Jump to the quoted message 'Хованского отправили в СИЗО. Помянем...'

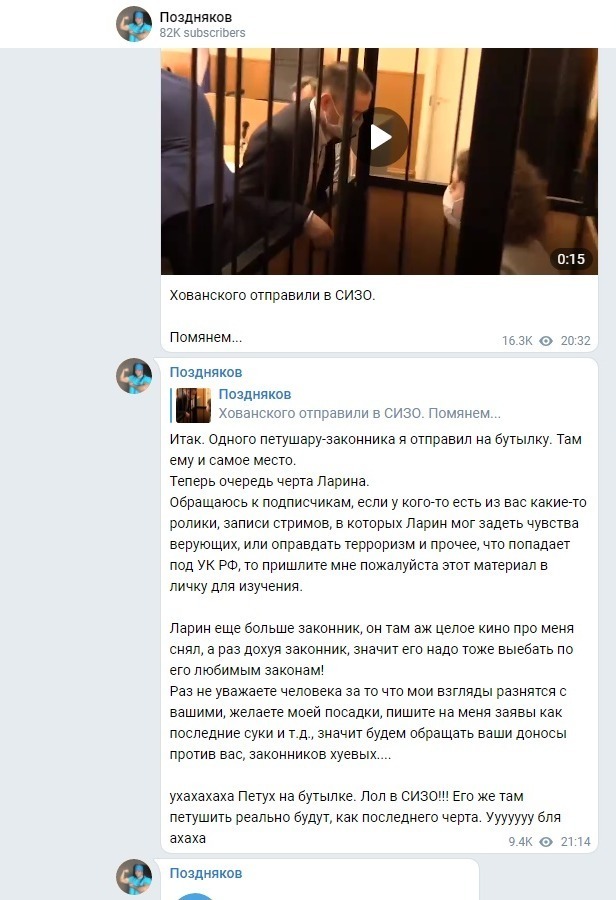coord(359,413)
